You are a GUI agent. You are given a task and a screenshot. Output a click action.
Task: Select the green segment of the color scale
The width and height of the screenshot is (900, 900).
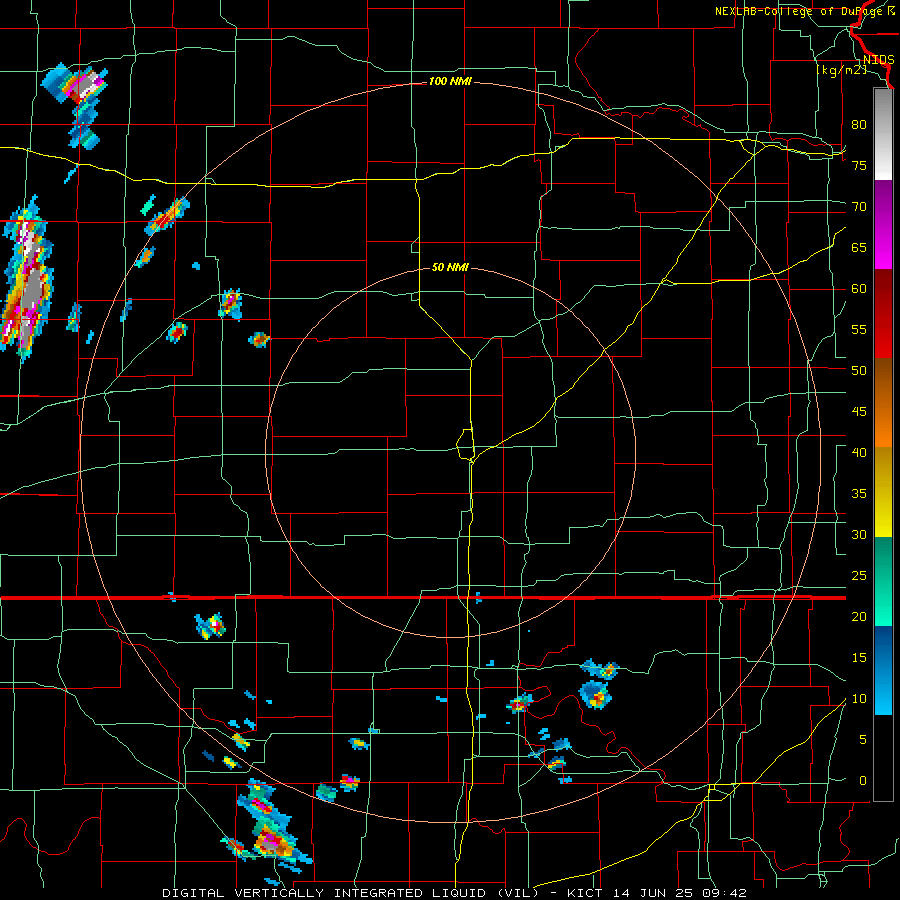click(883, 581)
